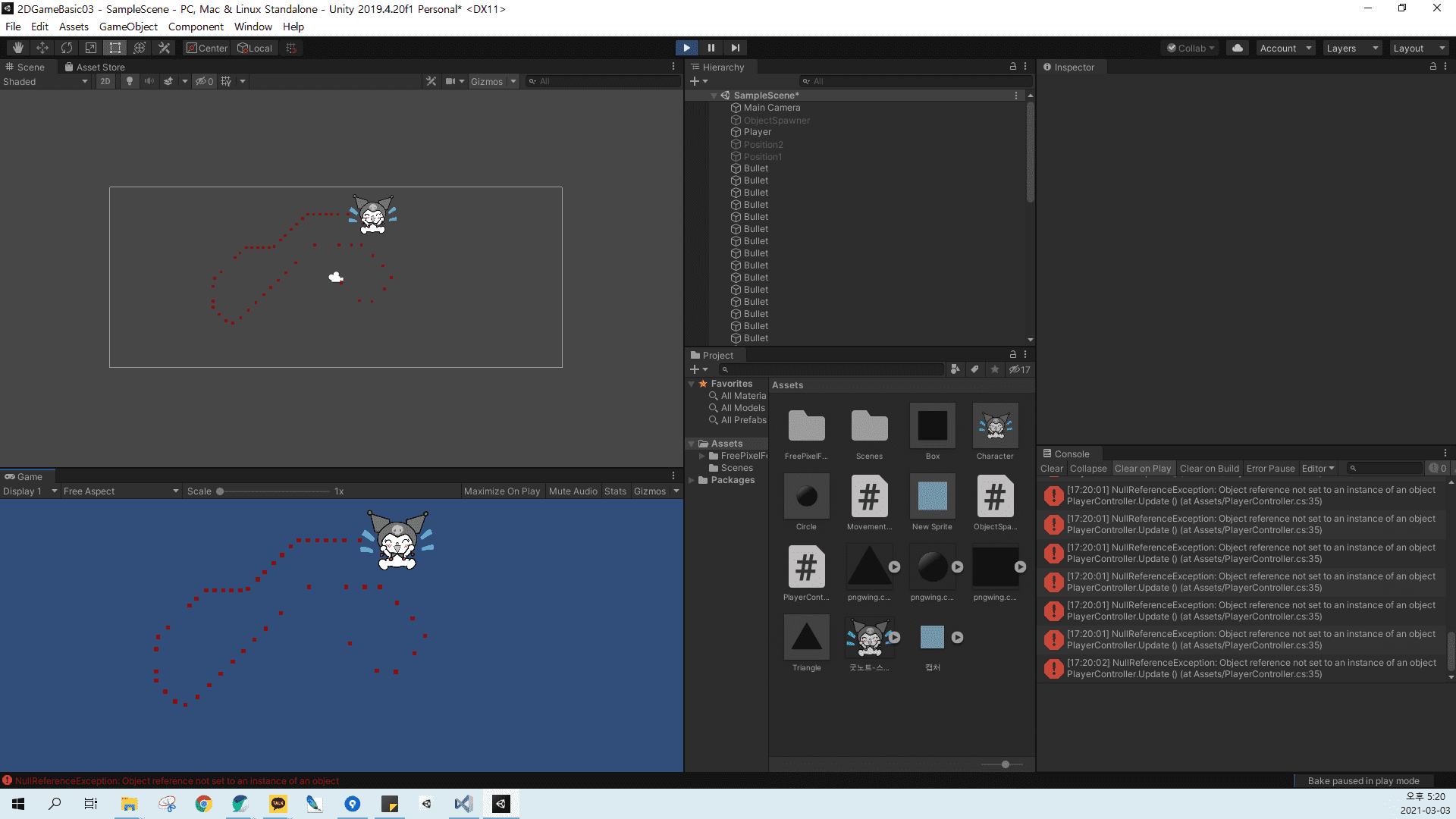
Task: Toggle Scene effects icon
Action: [168, 81]
